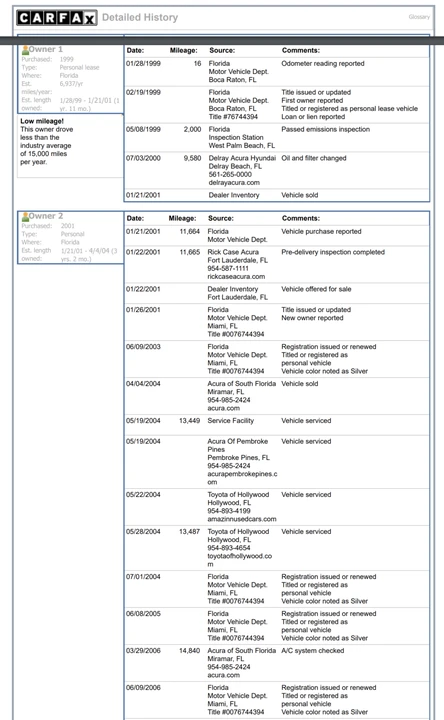Open the delrayacura.com link
Screen dimensions: 444x720
[234, 183]
